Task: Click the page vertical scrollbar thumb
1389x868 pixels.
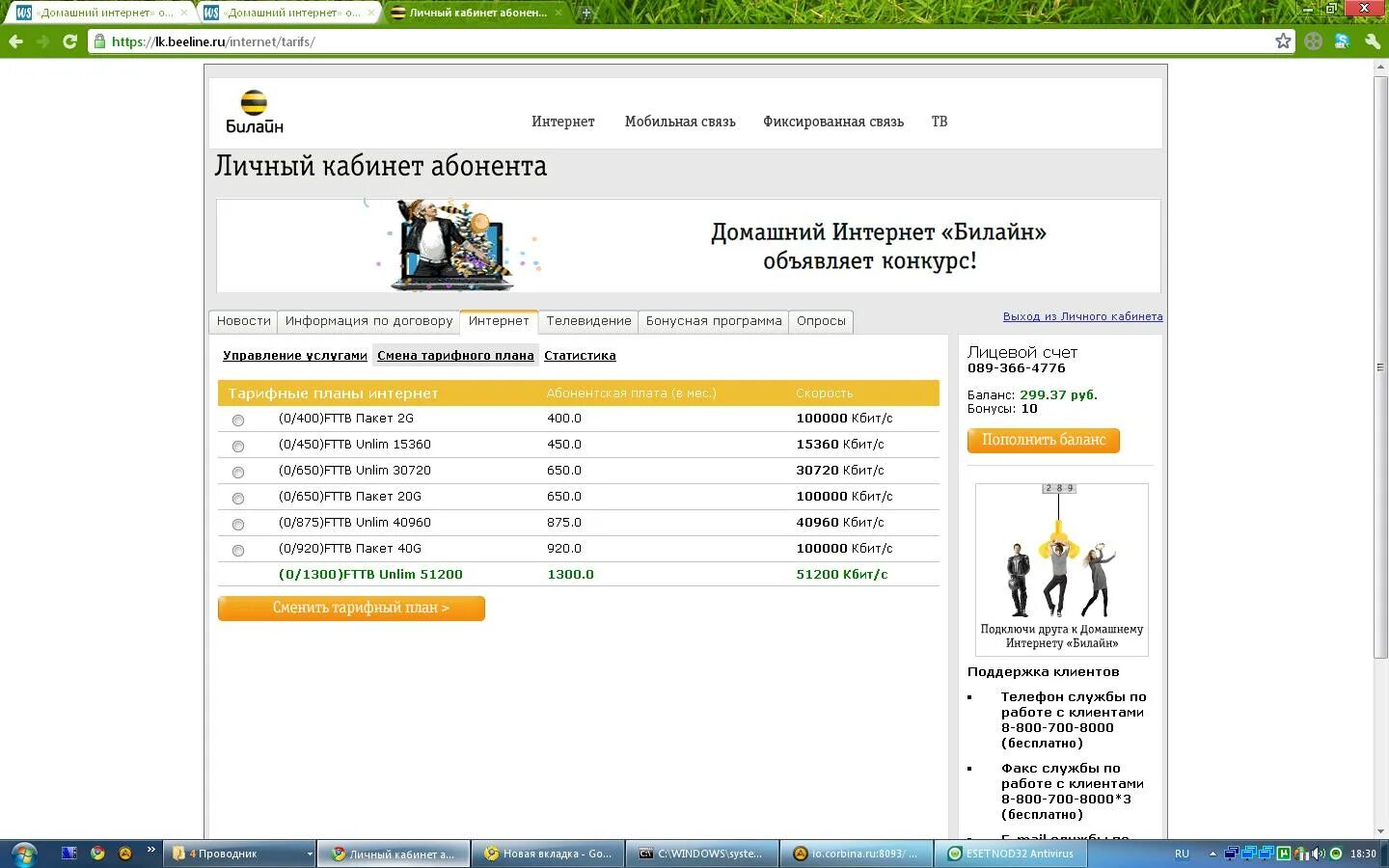Action: (x=1380, y=366)
